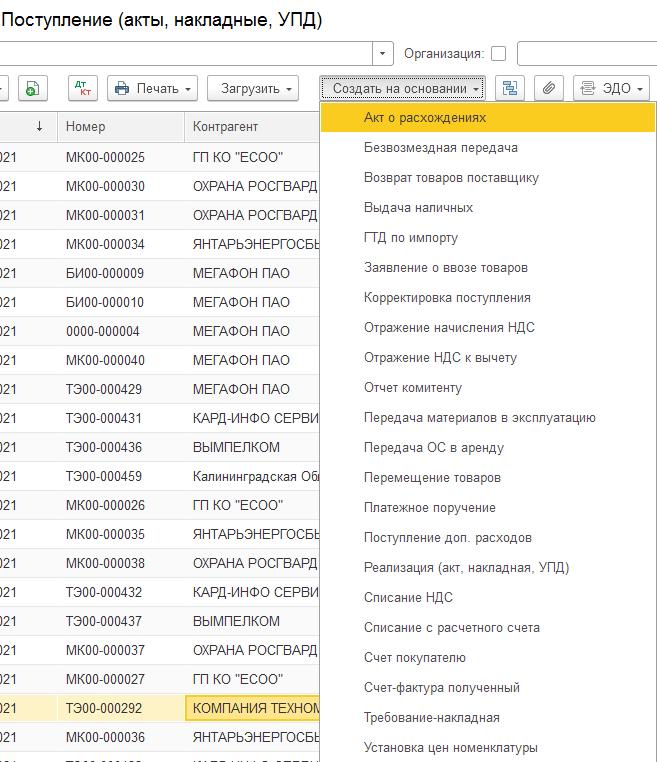Open attached files paperclip icon
657x762 pixels.
pyautogui.click(x=548, y=88)
